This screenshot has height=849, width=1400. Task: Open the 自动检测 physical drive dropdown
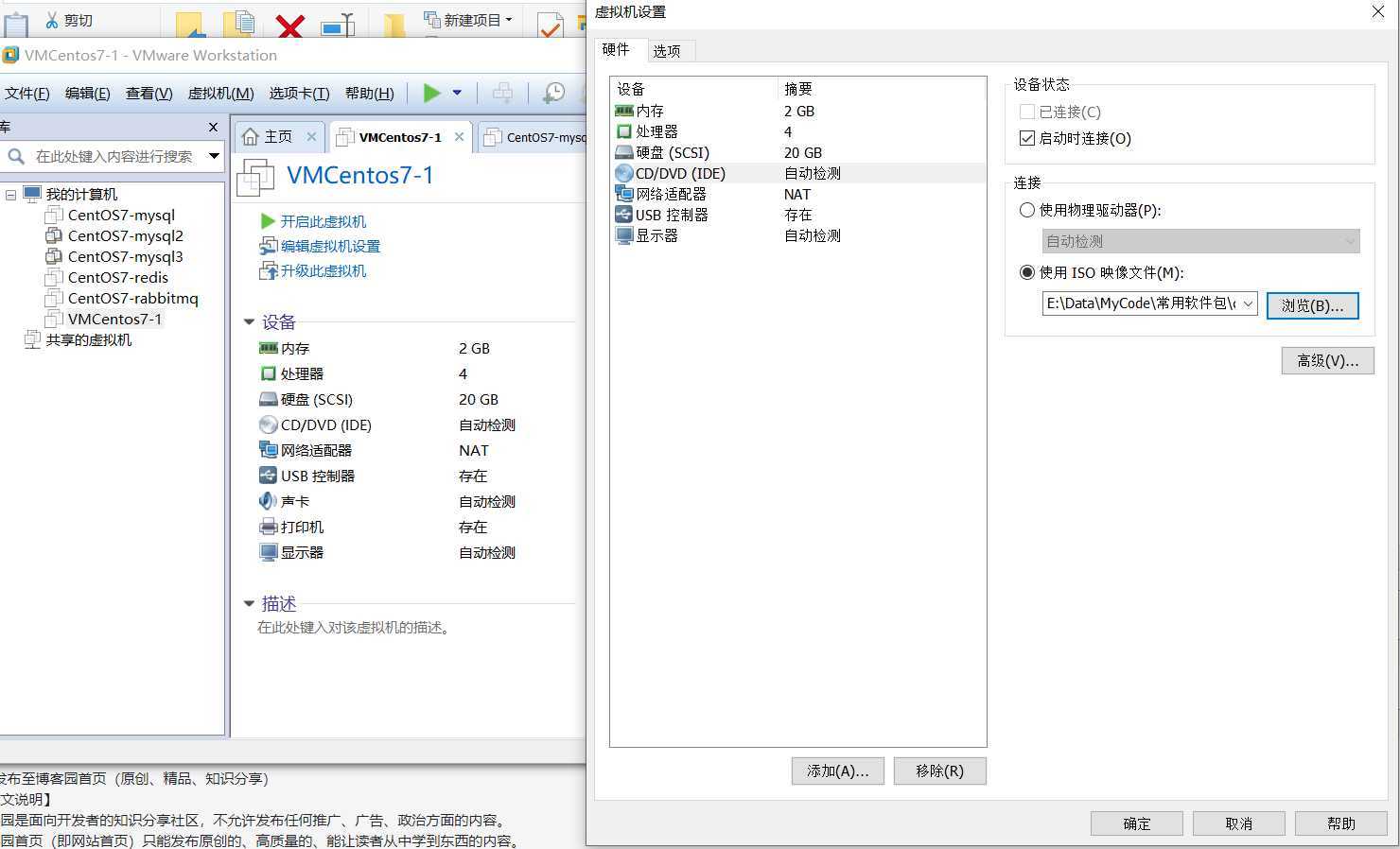tap(1201, 241)
